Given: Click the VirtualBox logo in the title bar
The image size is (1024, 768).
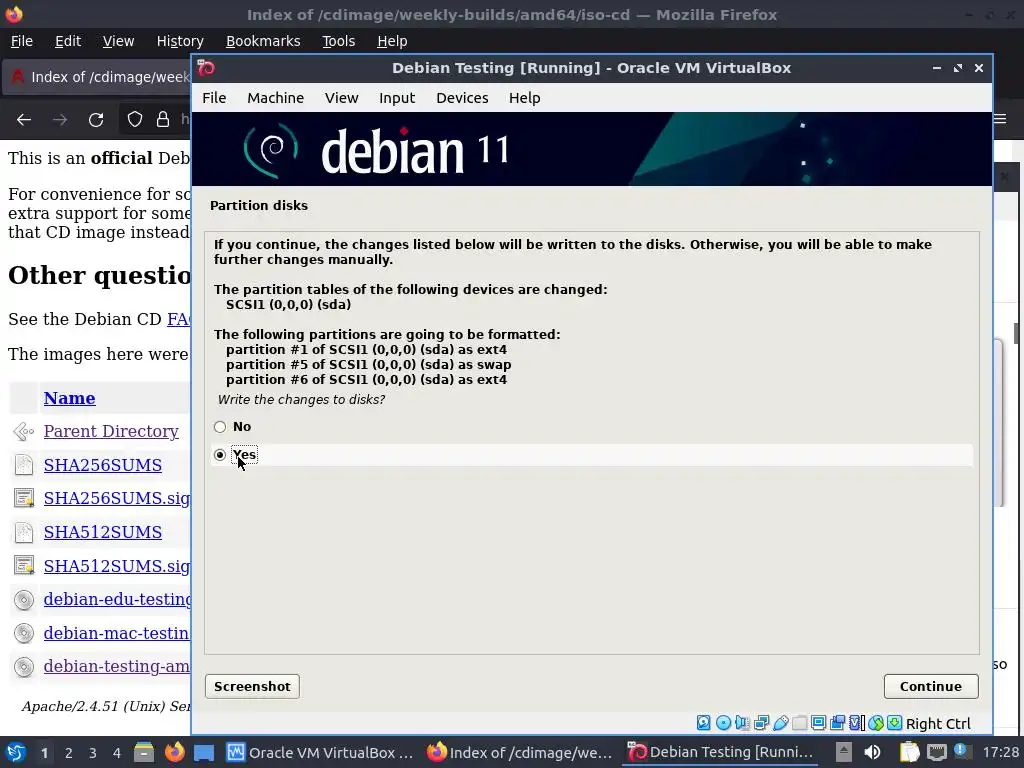Looking at the screenshot, I should [x=206, y=68].
